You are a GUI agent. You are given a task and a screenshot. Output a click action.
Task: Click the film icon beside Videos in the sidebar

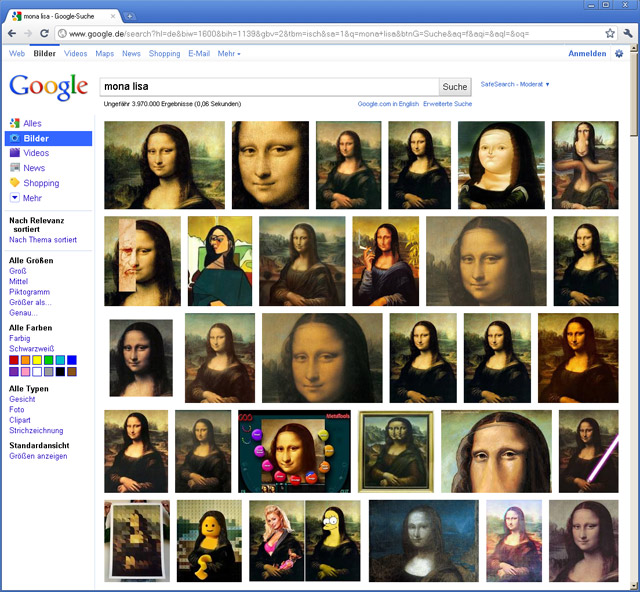click(15, 153)
